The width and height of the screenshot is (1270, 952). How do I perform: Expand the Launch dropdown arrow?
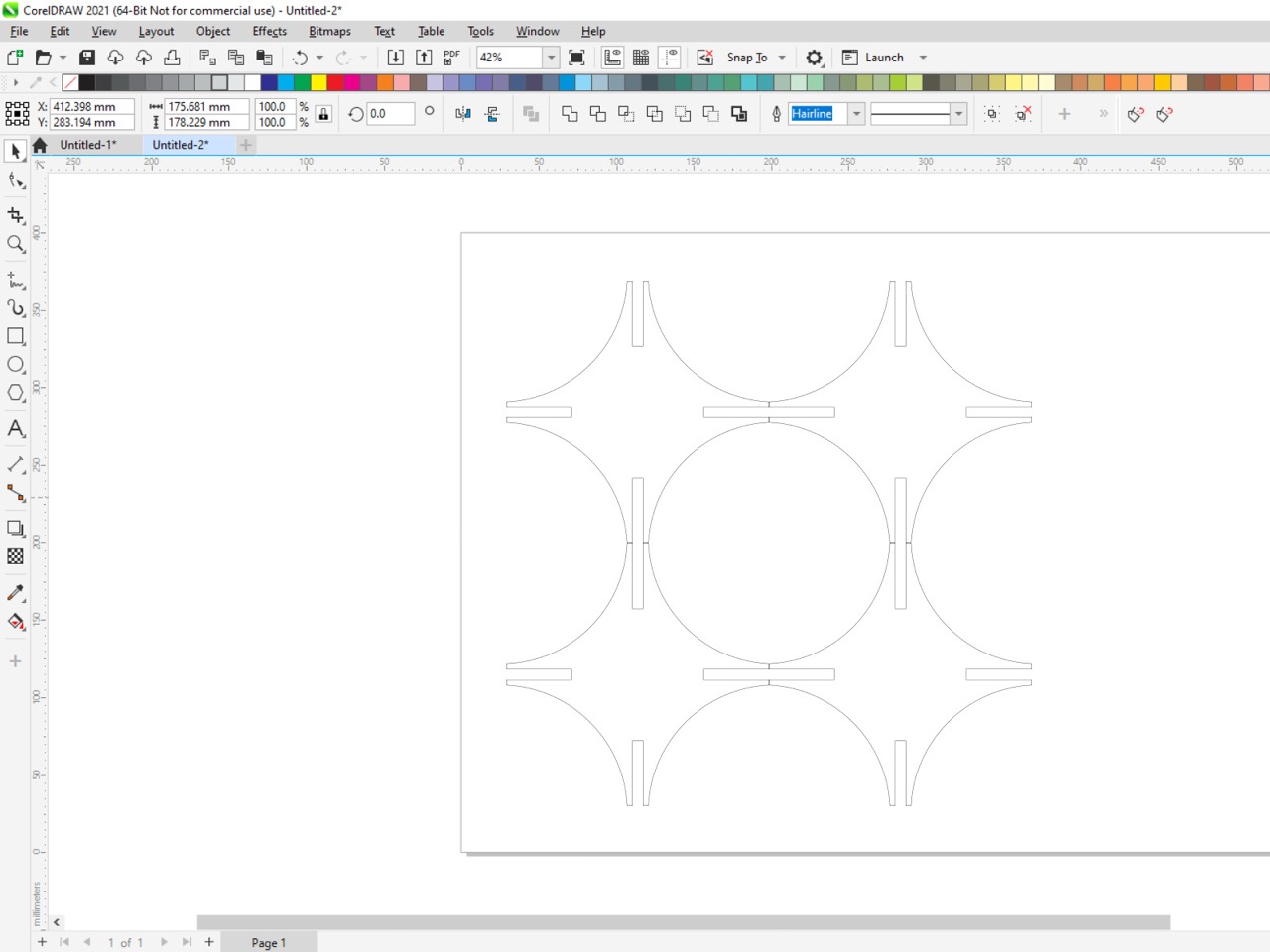tap(923, 58)
